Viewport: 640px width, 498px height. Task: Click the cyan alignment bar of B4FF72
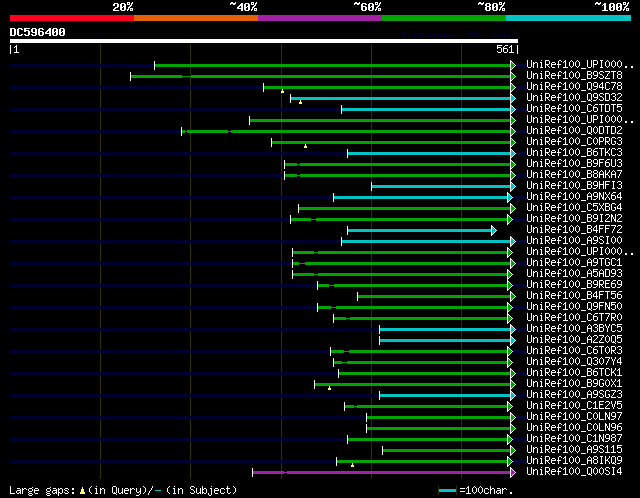coord(420,231)
